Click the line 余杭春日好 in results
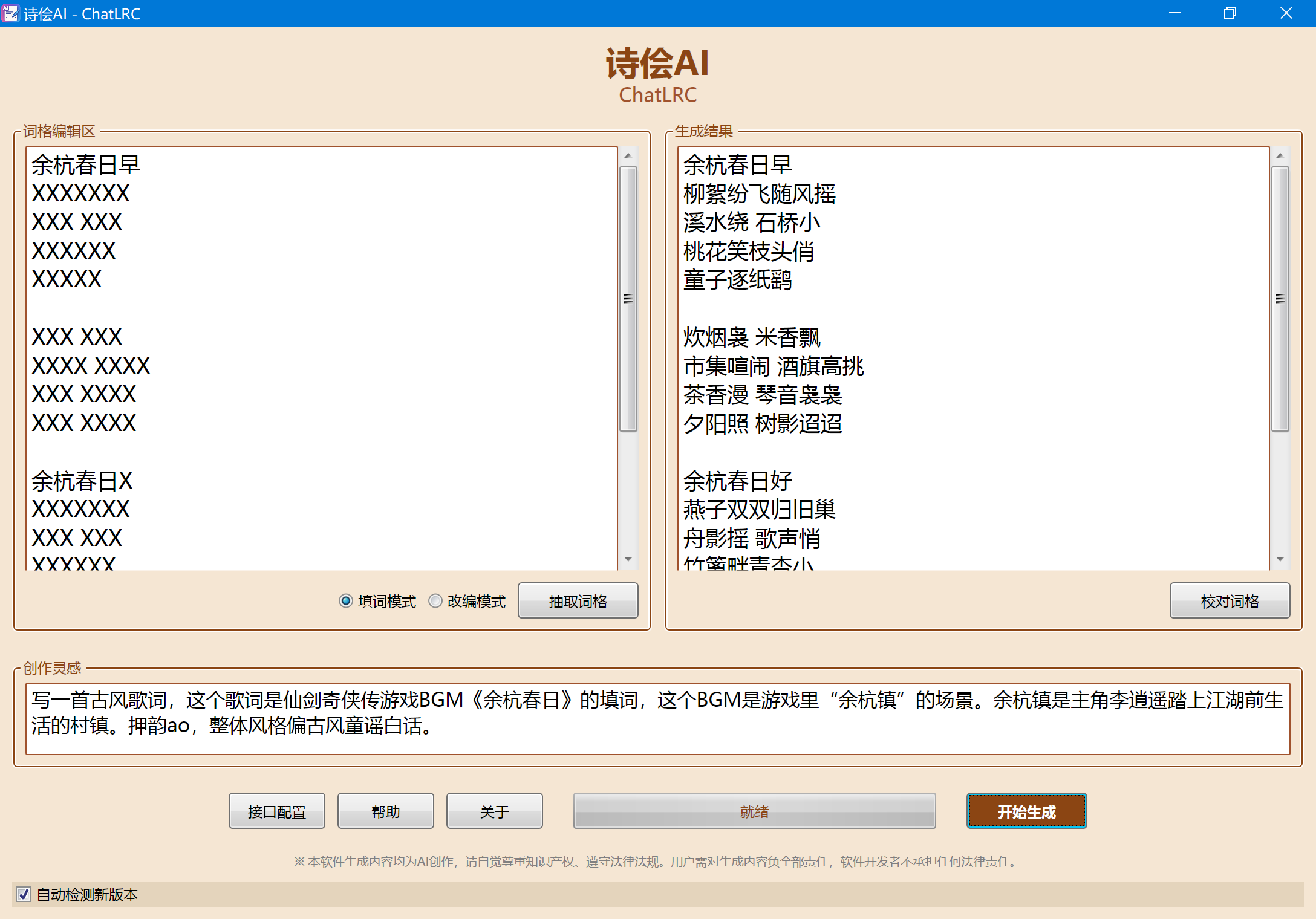 (738, 481)
